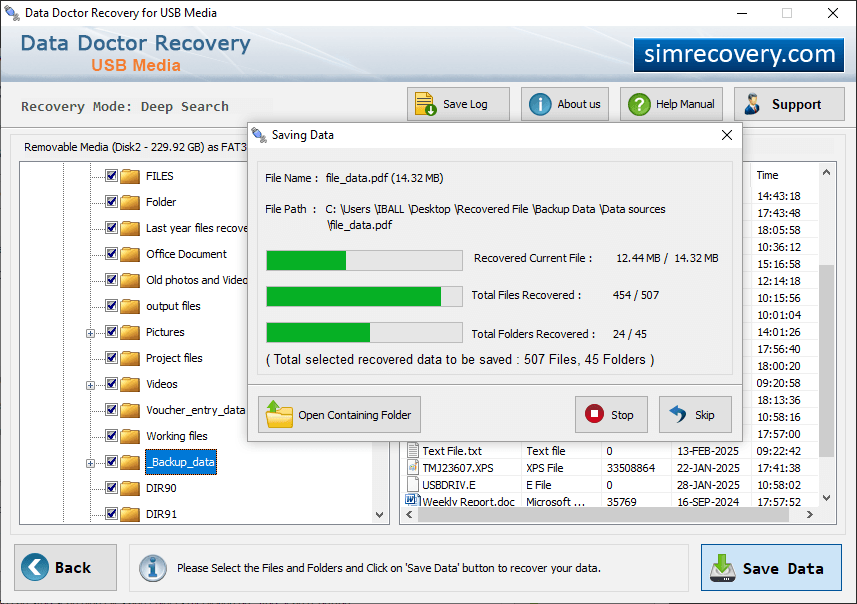
Task: Expand the Videos folder tree node
Action: point(90,385)
